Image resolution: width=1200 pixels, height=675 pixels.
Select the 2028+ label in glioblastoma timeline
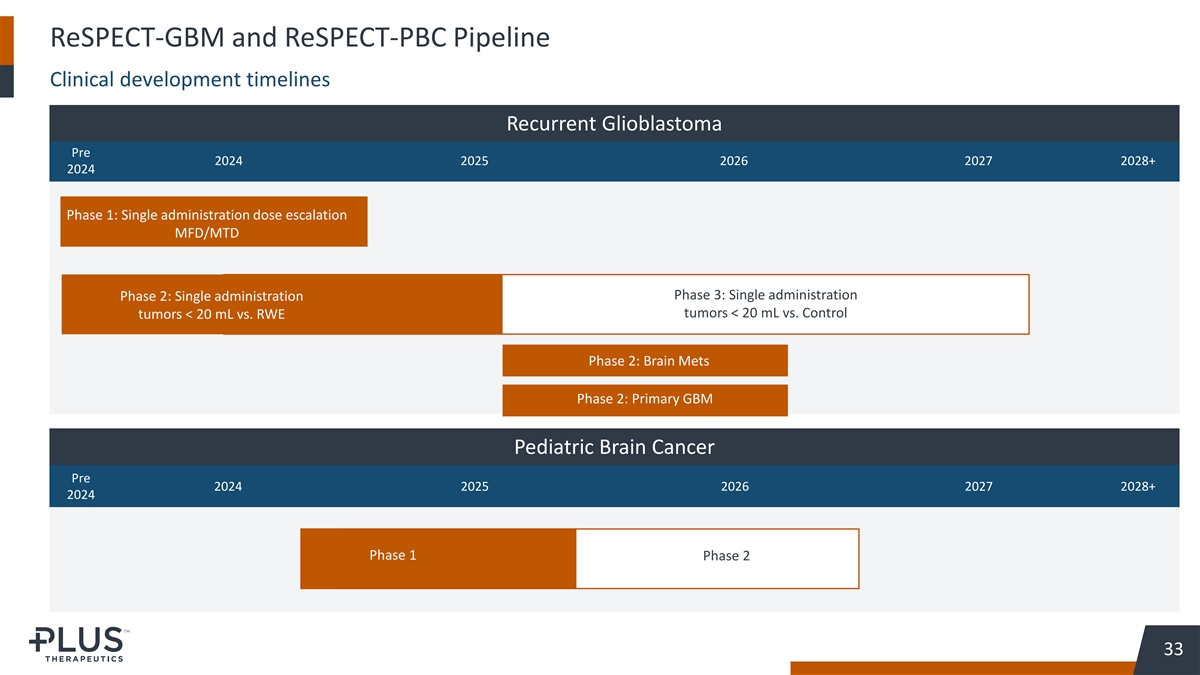1138,161
